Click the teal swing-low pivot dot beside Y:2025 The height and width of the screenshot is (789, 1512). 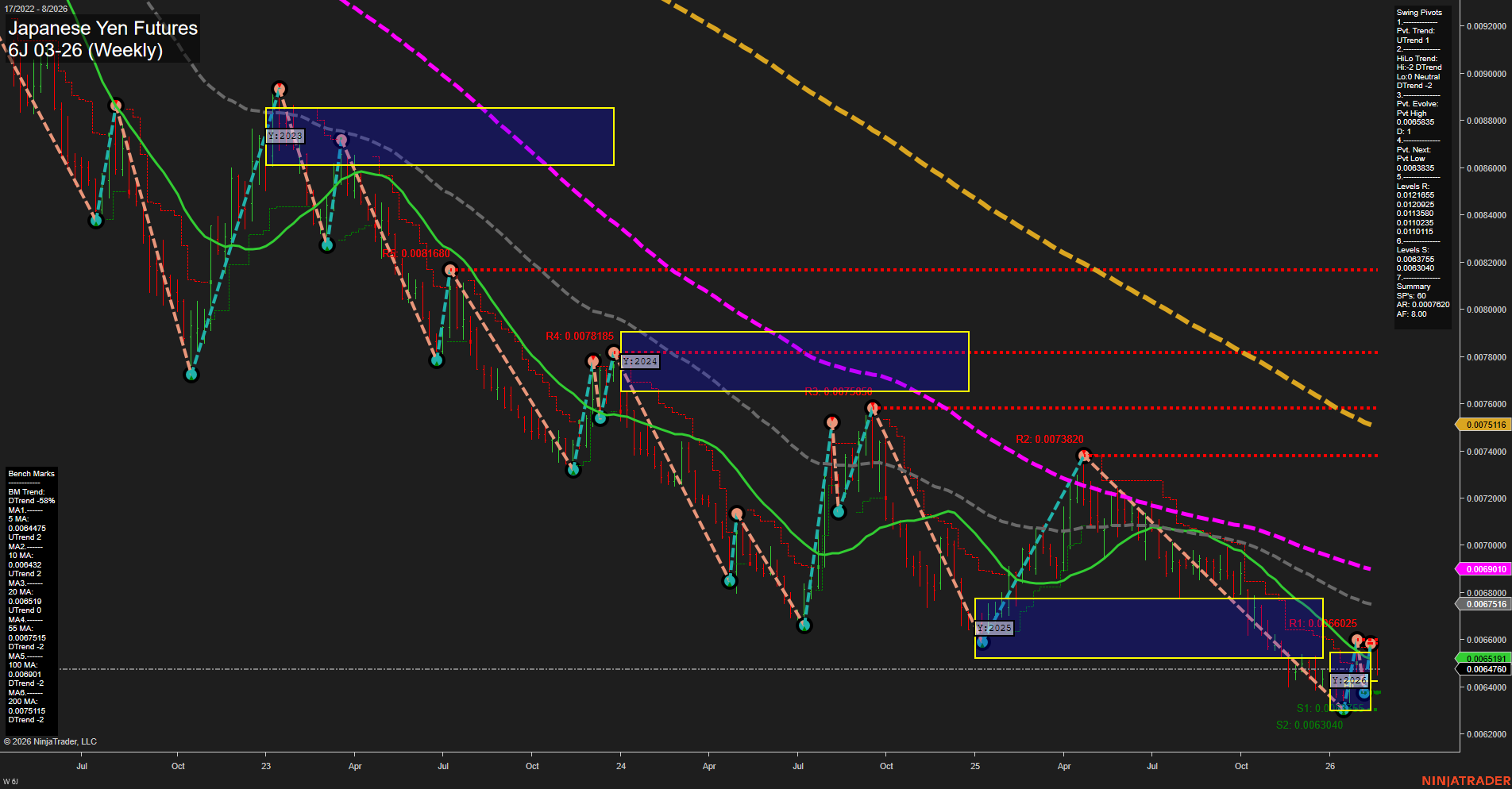(982, 643)
